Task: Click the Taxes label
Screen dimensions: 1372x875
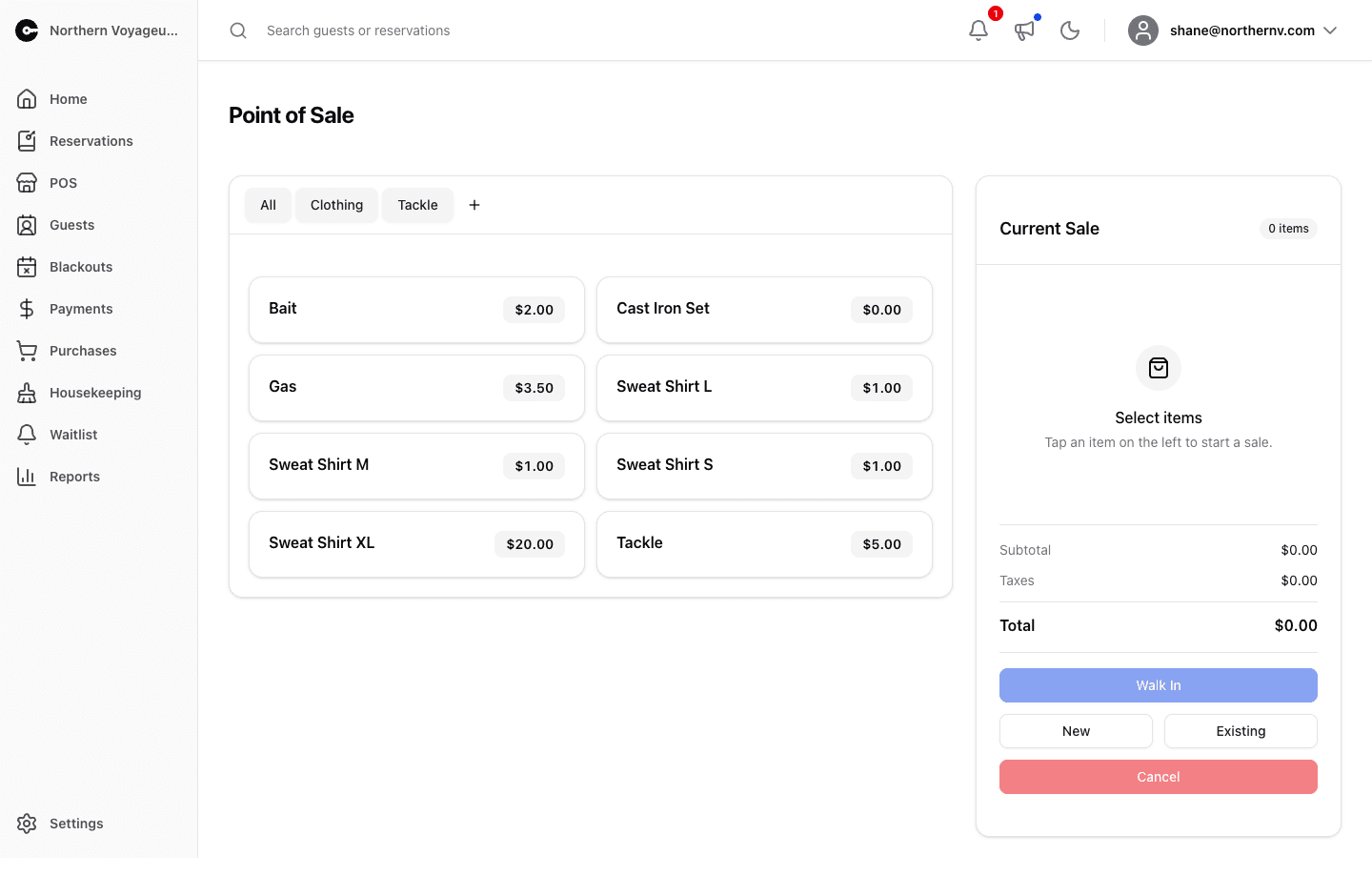Action: pos(1017,580)
